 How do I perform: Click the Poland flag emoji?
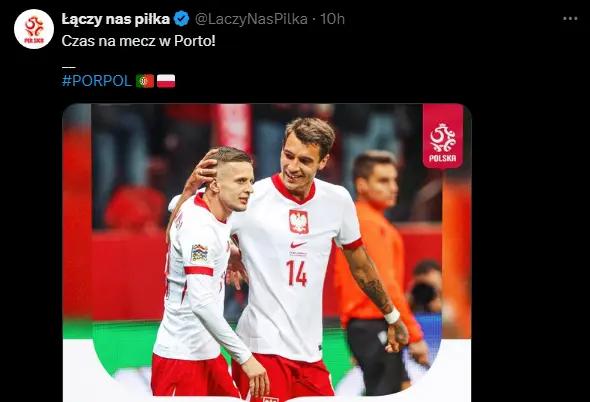166,81
